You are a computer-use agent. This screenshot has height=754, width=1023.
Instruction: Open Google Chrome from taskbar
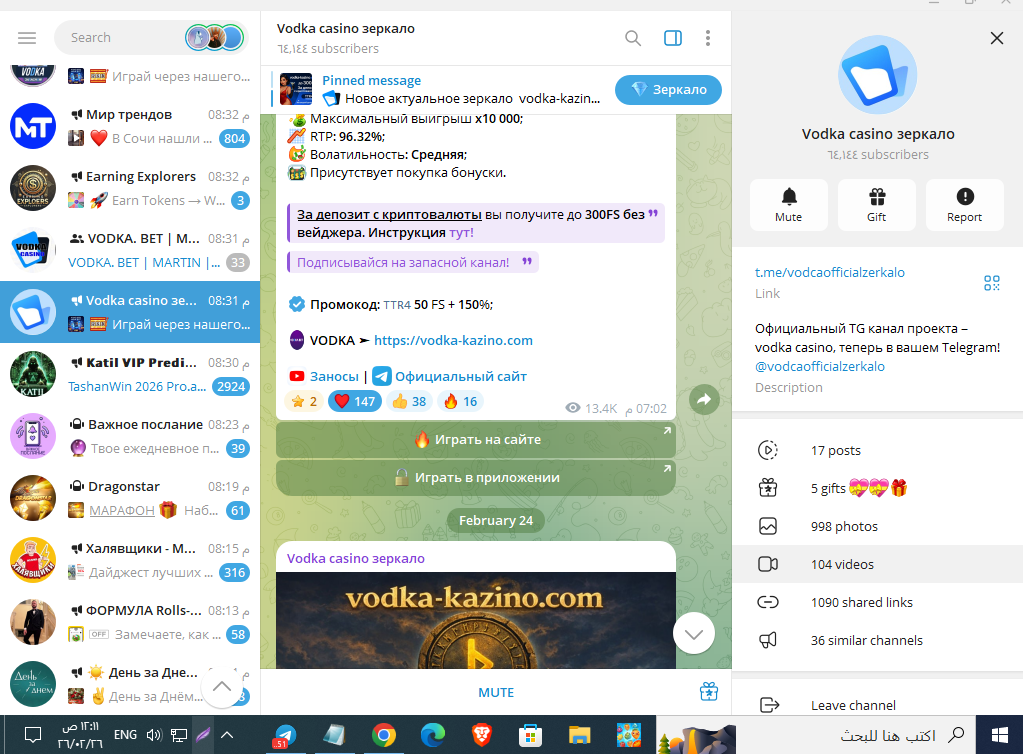click(384, 735)
